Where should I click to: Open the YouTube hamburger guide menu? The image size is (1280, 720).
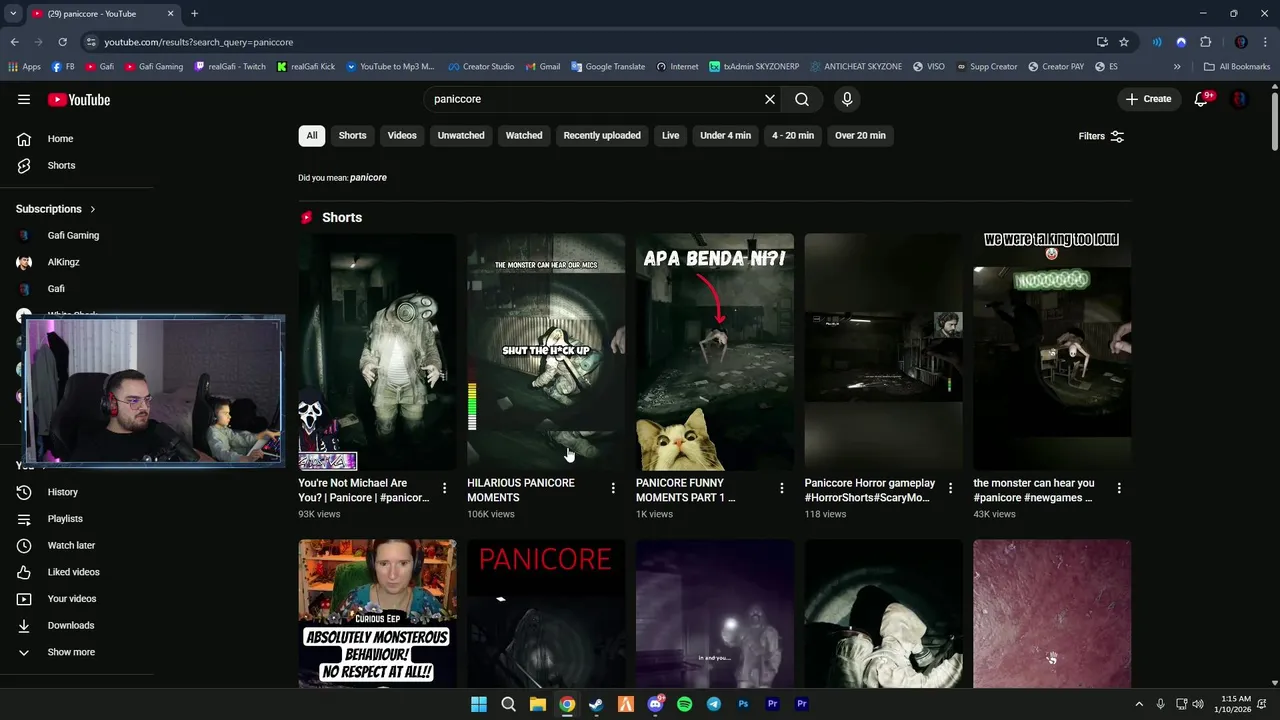coord(24,99)
